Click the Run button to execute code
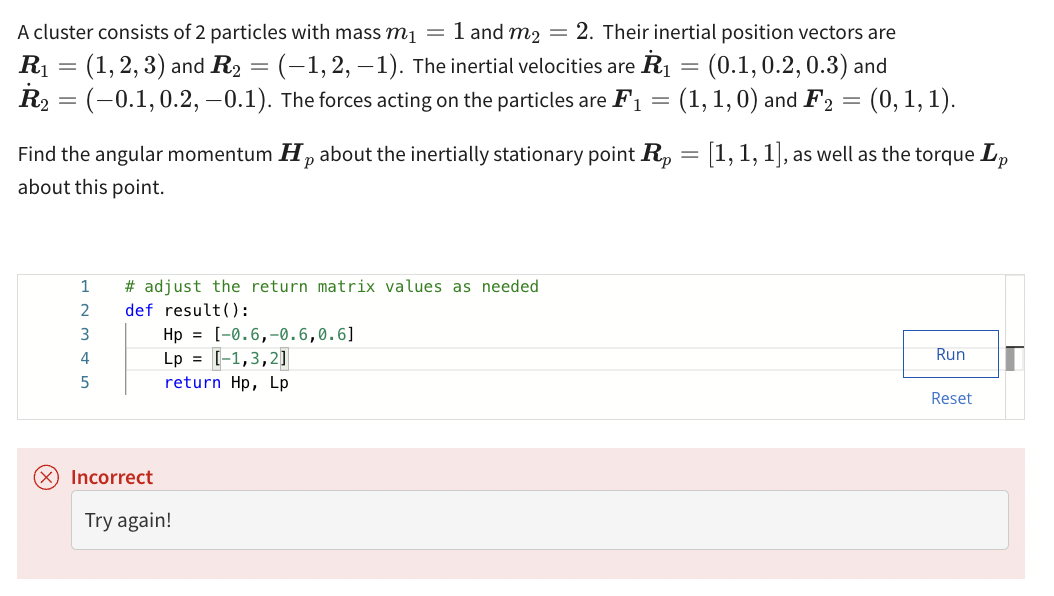This screenshot has height=596, width=1054. 949,353
